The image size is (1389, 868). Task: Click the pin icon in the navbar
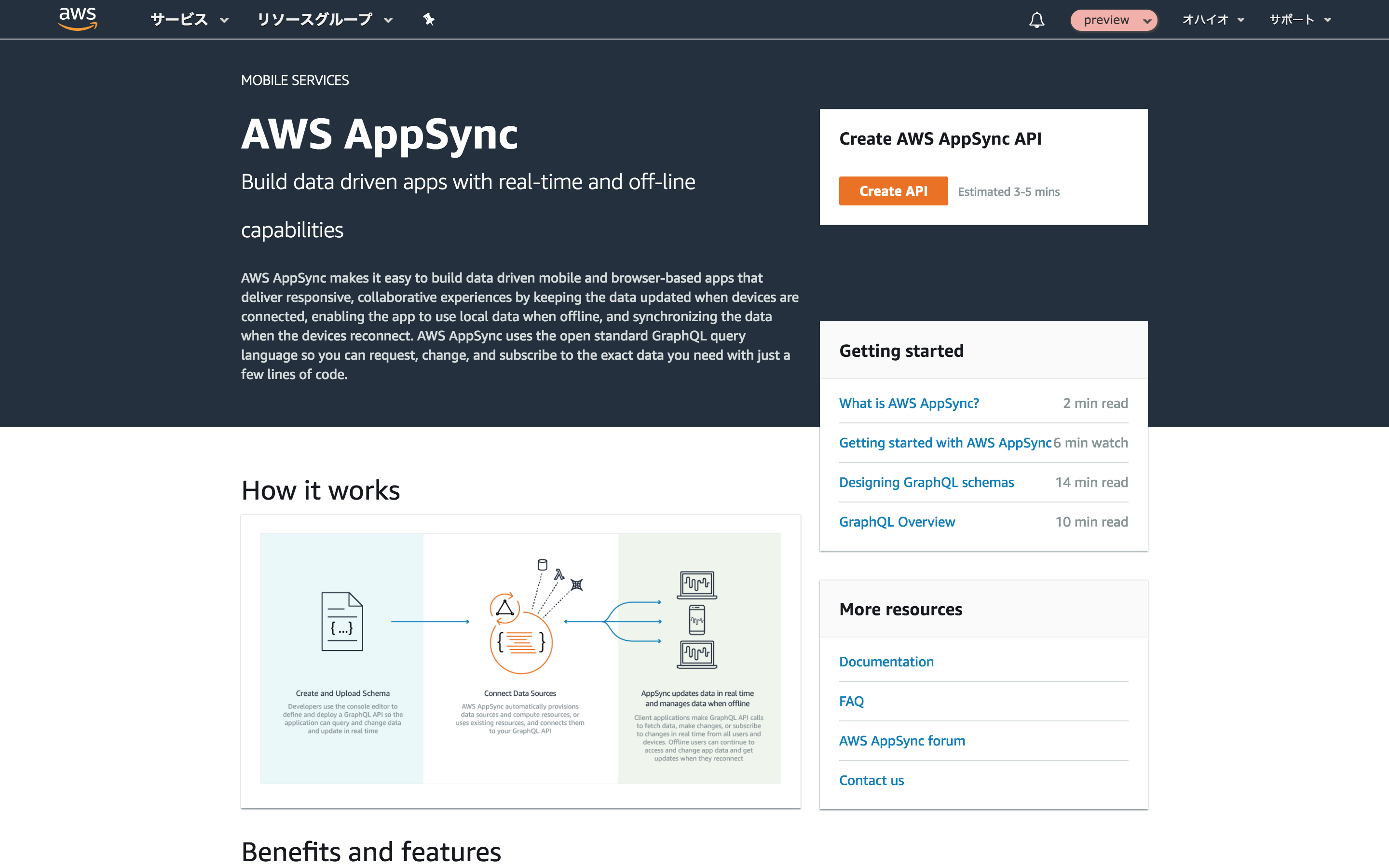428,19
